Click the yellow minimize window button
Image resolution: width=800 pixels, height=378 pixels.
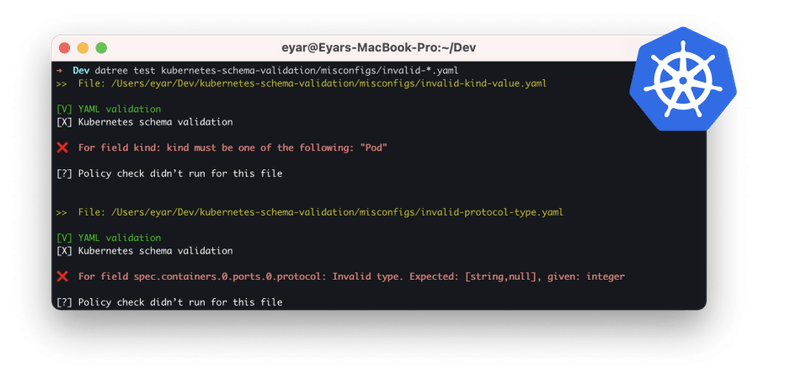83,48
